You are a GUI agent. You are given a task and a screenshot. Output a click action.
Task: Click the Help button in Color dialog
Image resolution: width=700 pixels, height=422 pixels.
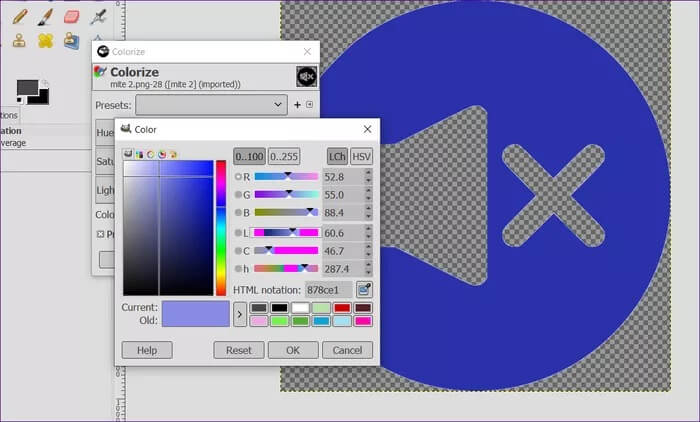coord(147,350)
